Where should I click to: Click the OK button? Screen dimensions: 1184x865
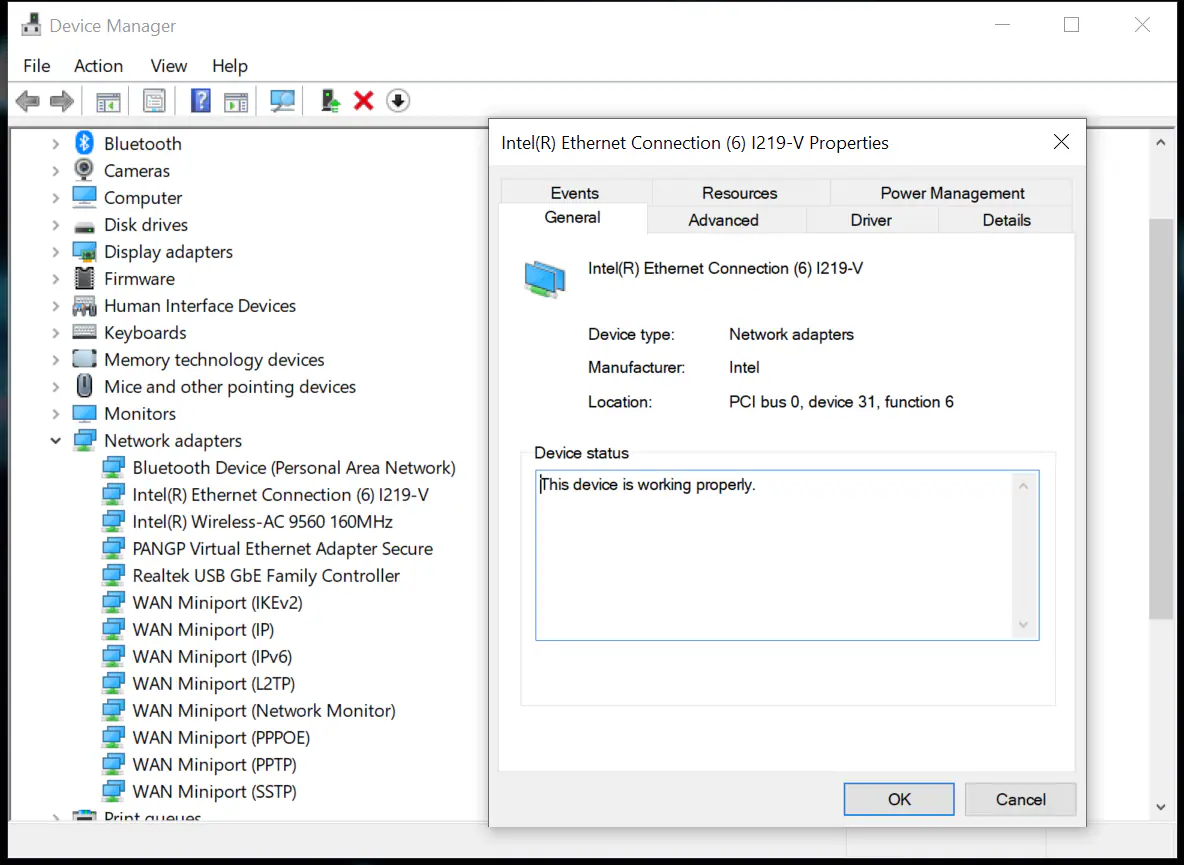tap(898, 799)
